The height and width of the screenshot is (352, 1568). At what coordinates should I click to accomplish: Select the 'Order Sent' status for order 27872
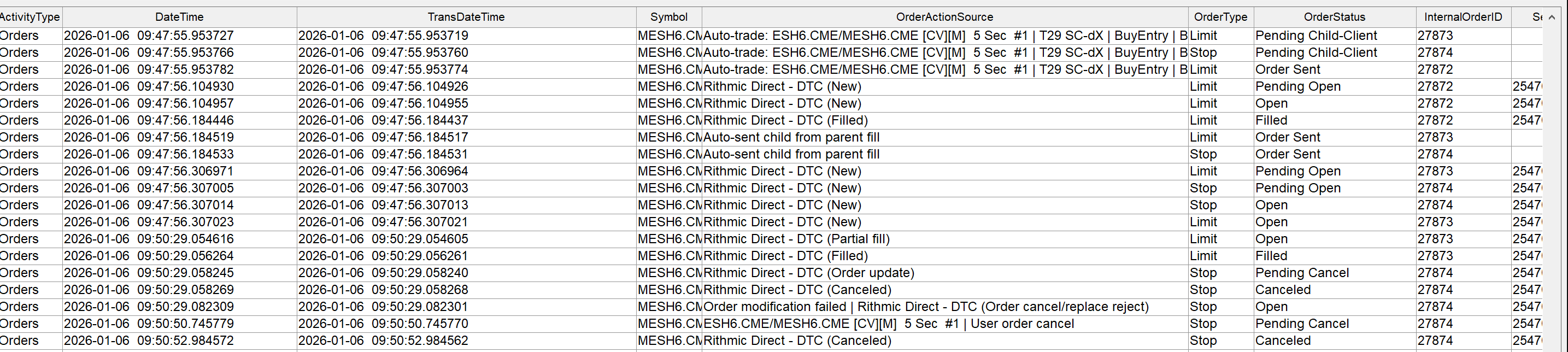pyautogui.click(x=1288, y=70)
